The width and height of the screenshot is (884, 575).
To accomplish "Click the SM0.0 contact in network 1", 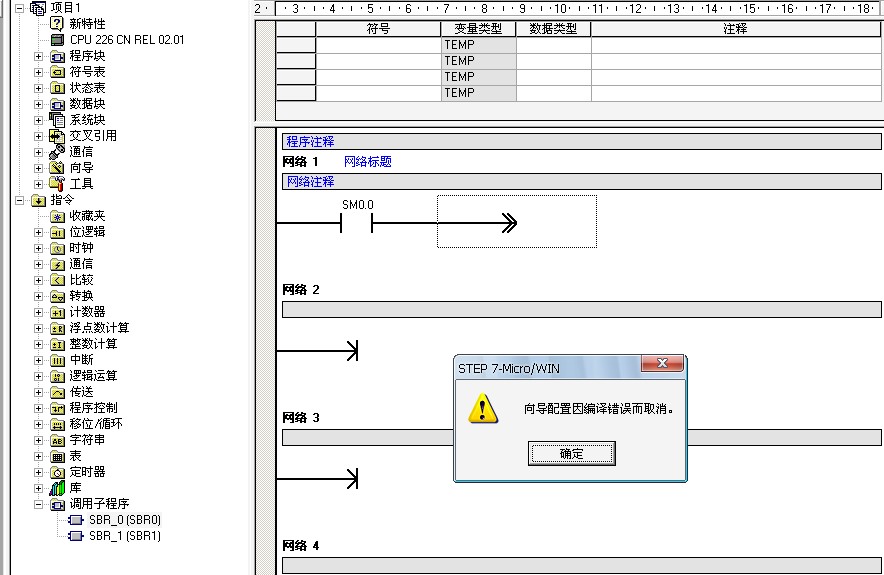I will [356, 222].
